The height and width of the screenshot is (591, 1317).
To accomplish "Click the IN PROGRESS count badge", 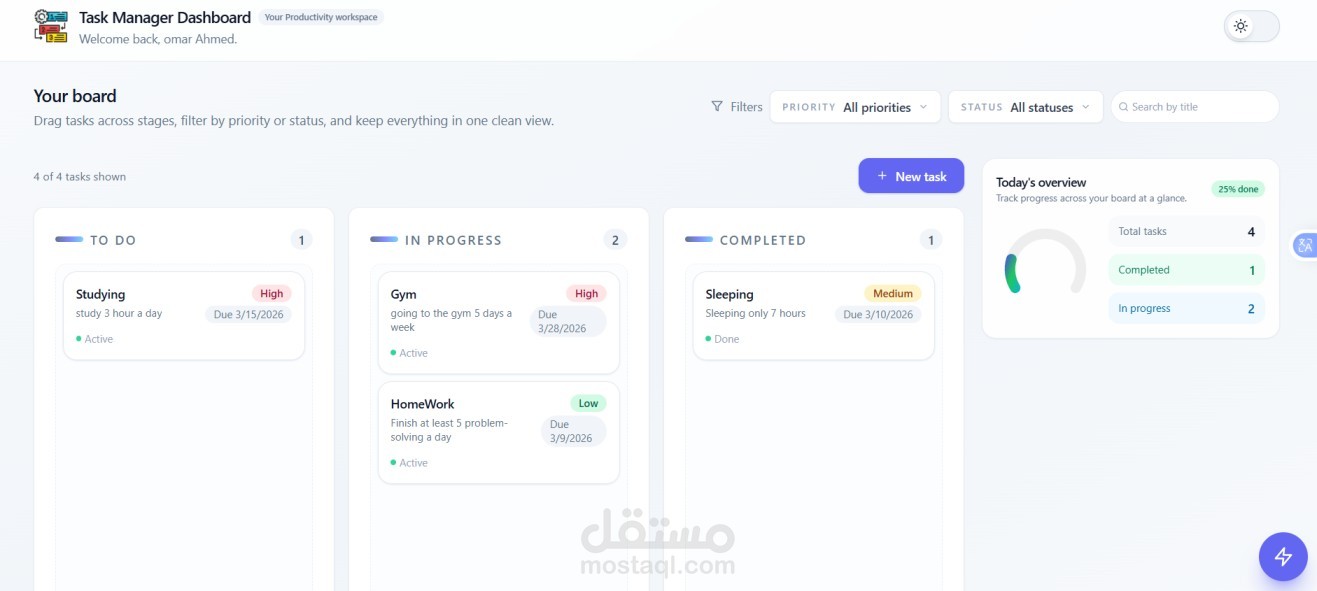I will point(615,240).
